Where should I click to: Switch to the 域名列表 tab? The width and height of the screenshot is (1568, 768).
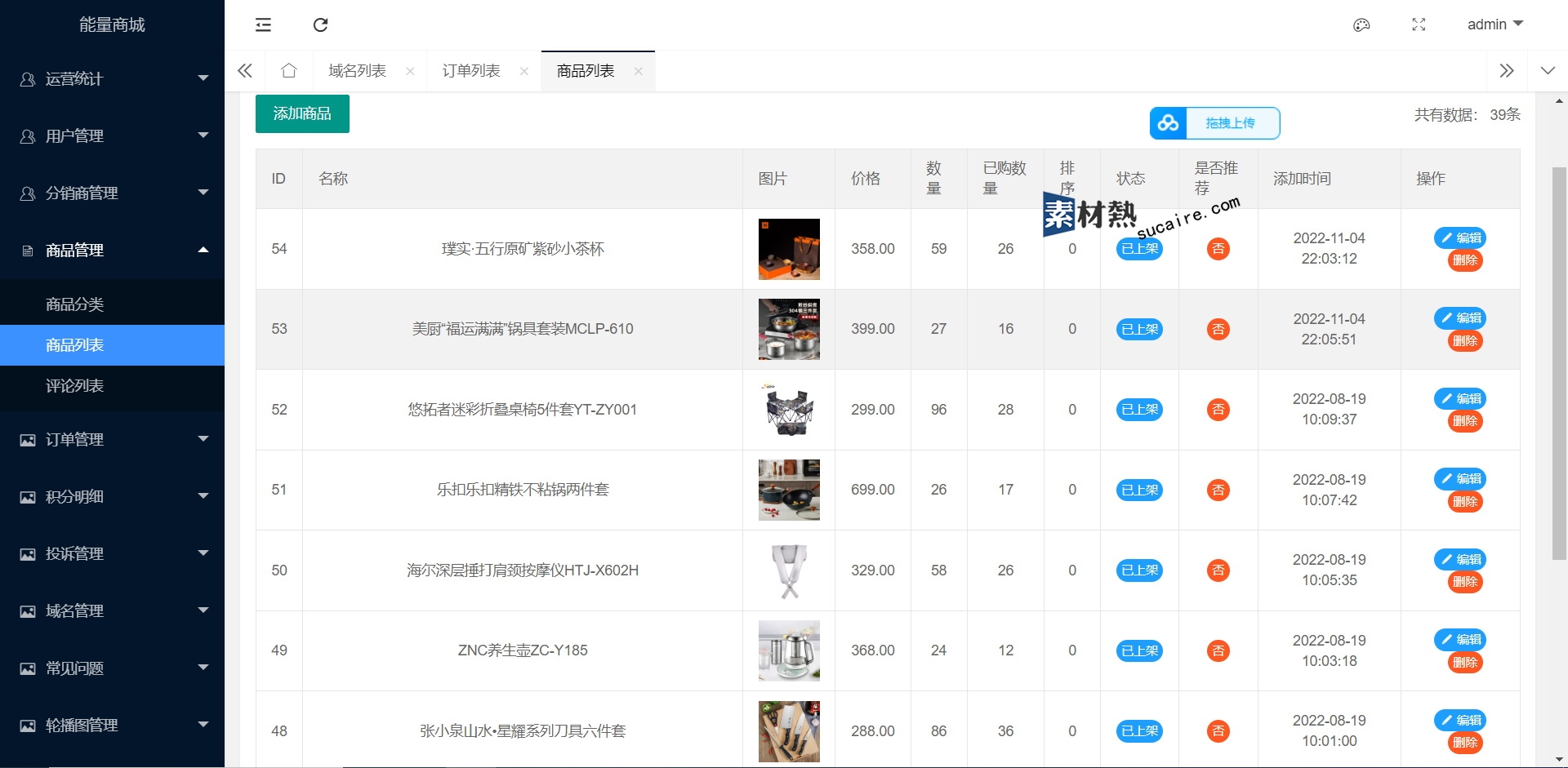tap(357, 72)
